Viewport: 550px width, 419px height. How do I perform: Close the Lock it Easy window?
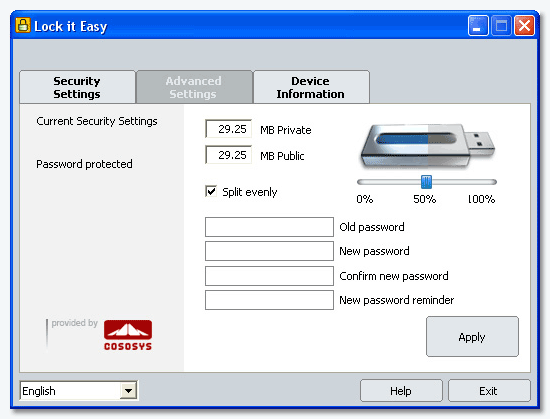click(524, 26)
